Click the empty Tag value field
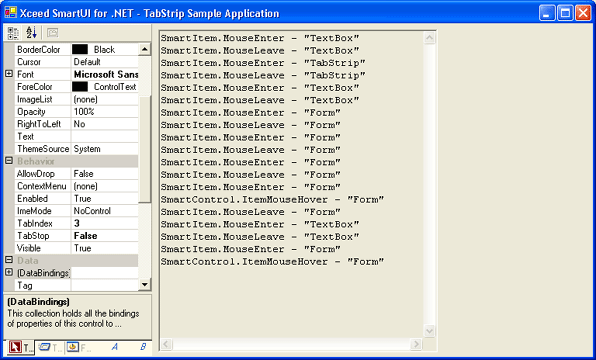 105,285
